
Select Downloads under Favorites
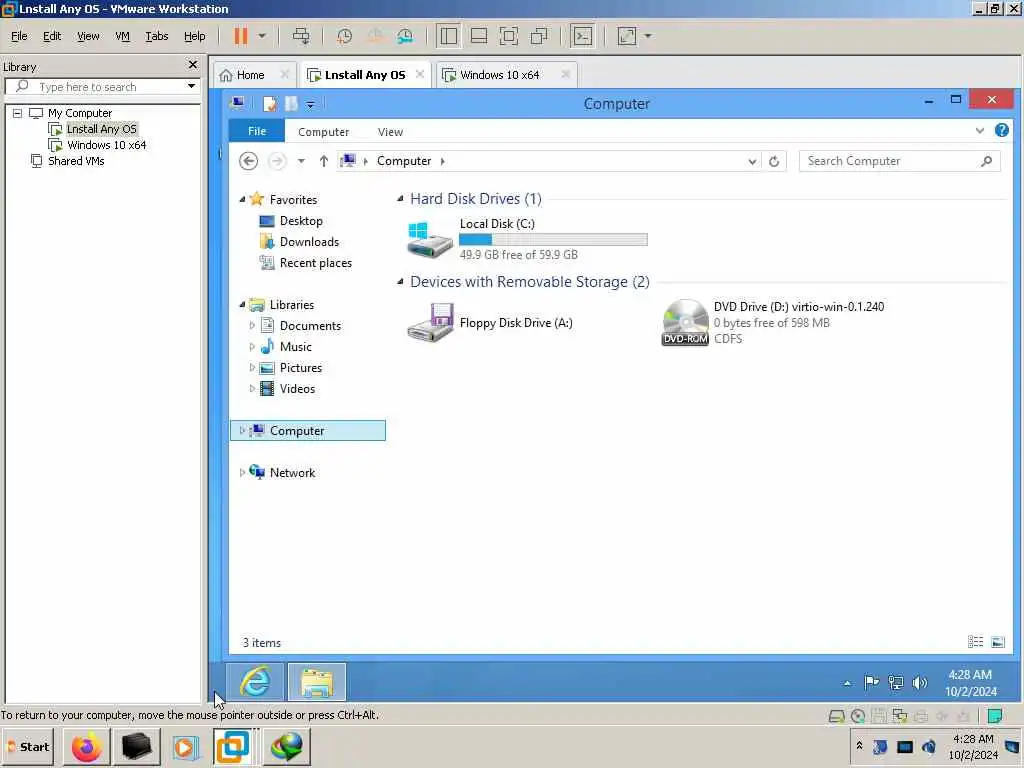click(x=310, y=242)
